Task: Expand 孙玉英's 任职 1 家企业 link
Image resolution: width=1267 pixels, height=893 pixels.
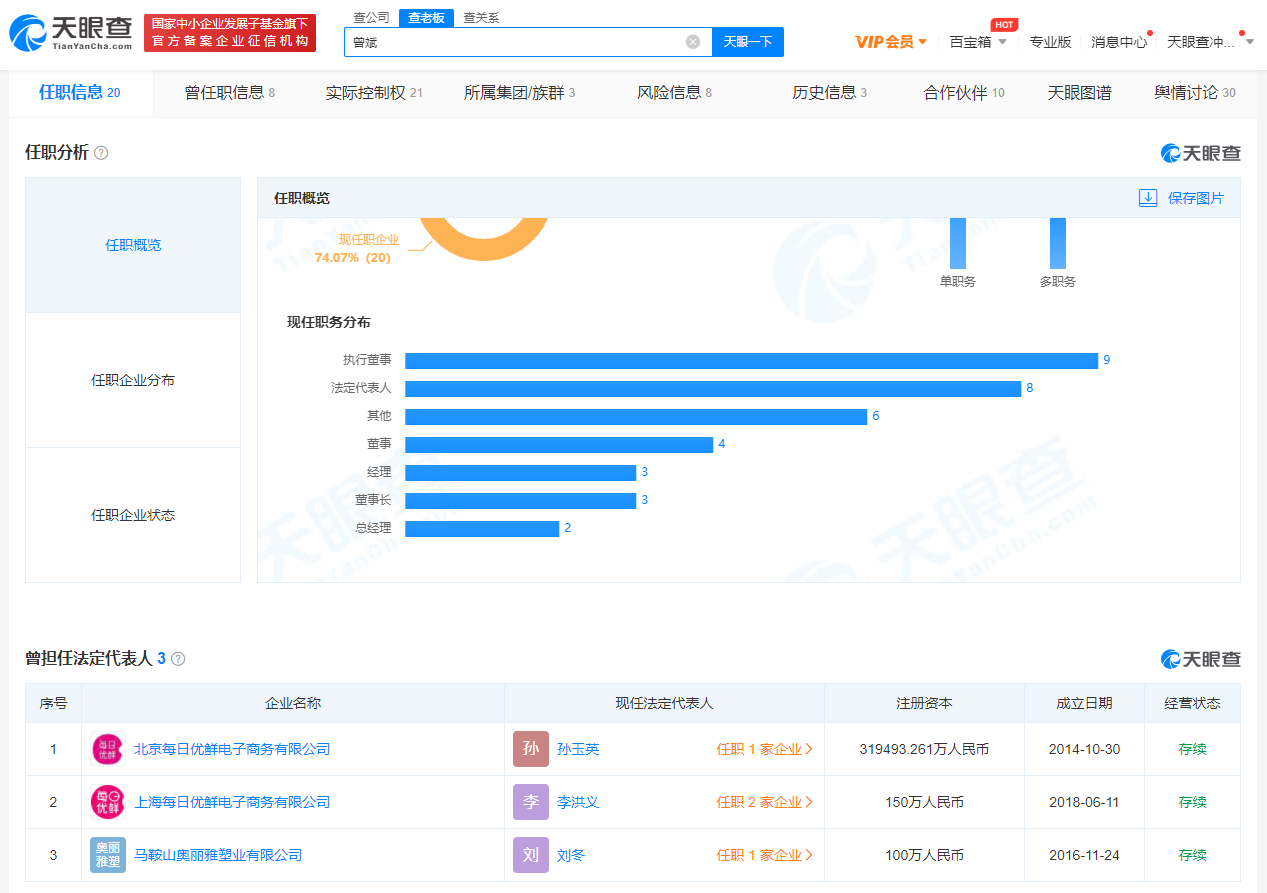Action: click(x=764, y=749)
